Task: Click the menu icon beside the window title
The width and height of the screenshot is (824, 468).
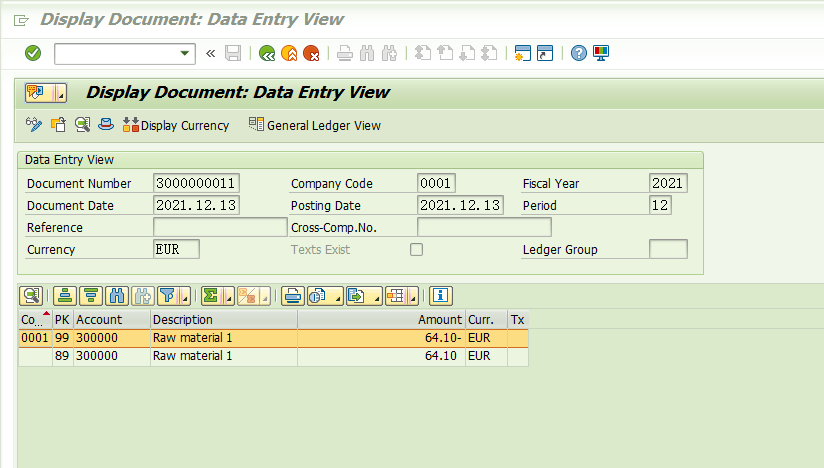Action: point(21,20)
